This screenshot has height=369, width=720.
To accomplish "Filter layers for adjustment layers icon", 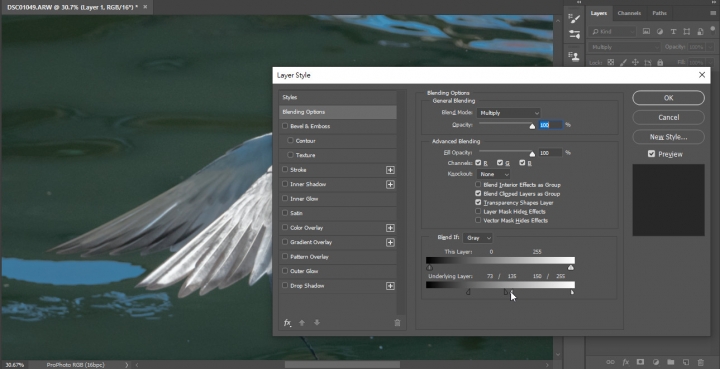I will 660,32.
